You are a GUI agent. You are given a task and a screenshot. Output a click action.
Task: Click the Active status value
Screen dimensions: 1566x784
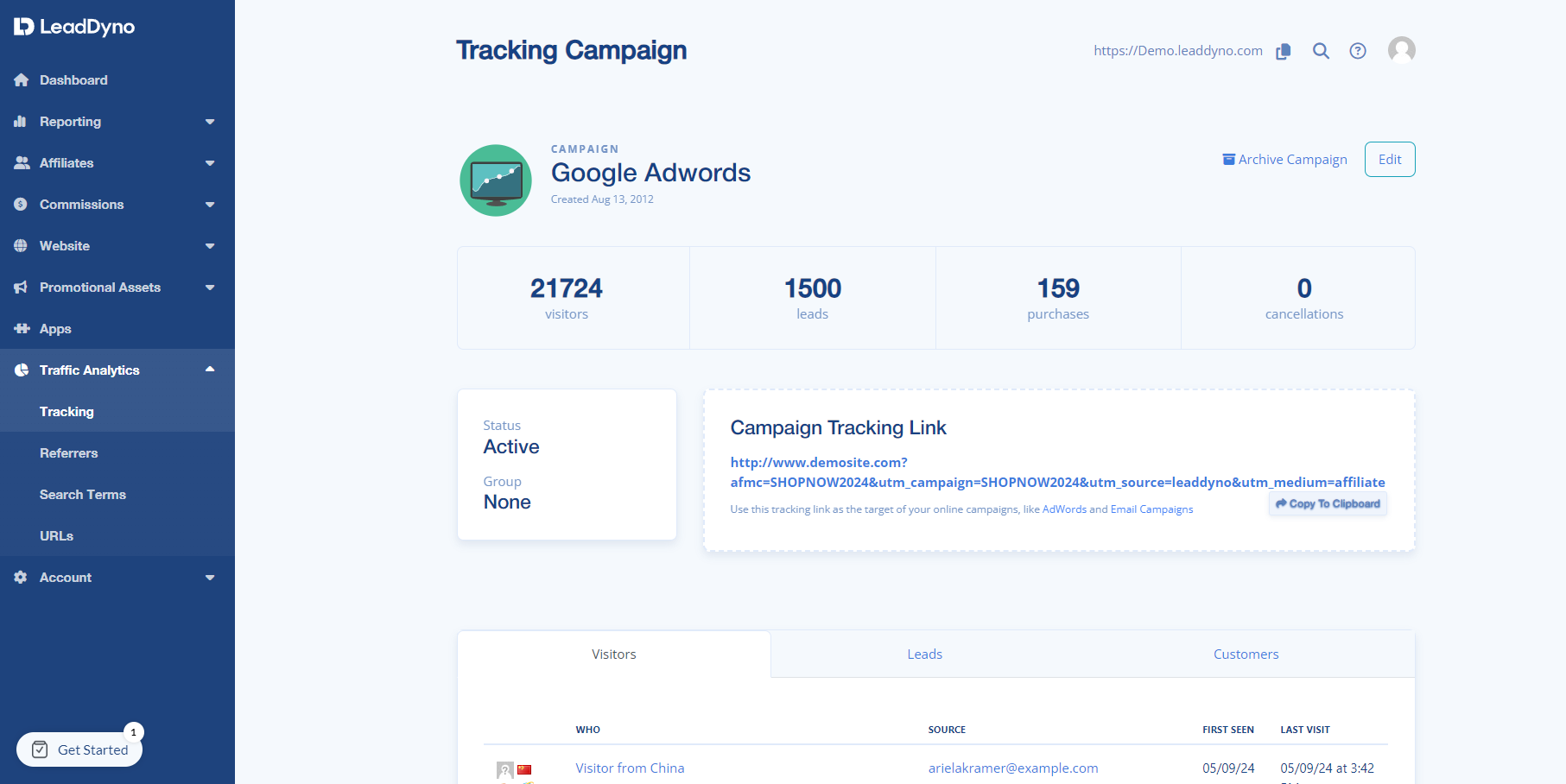[x=511, y=447]
